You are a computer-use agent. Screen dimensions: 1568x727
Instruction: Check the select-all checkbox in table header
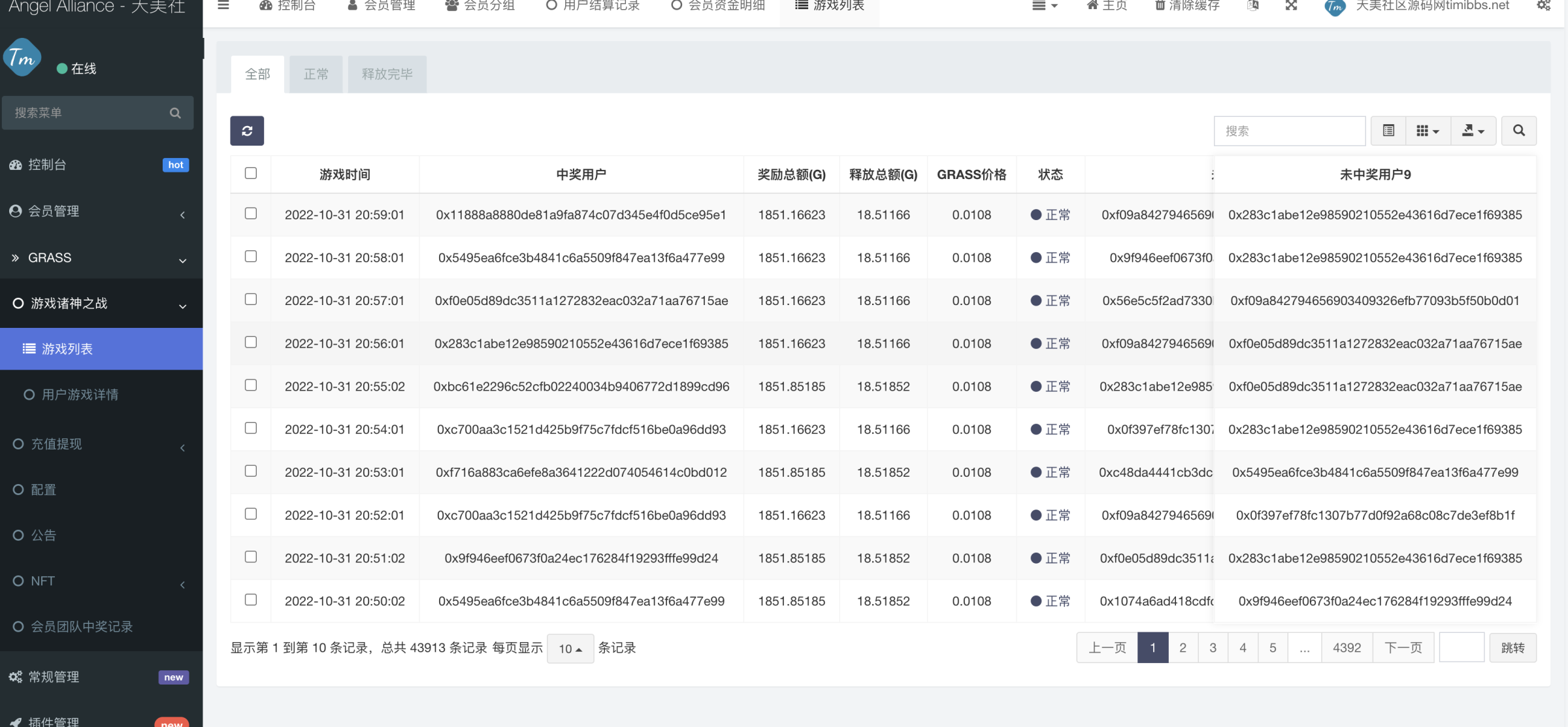pyautogui.click(x=251, y=173)
